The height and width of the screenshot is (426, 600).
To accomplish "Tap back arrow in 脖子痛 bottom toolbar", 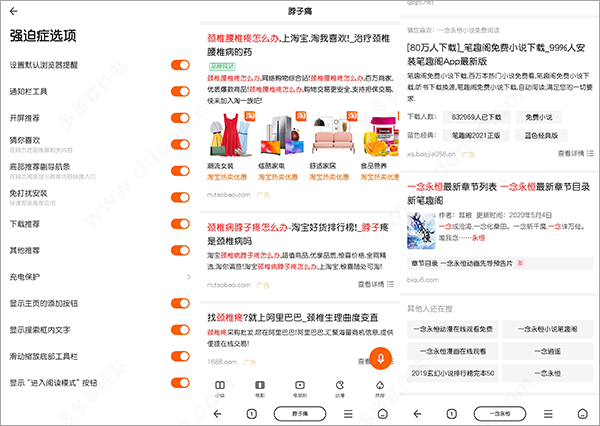I will coord(217,414).
